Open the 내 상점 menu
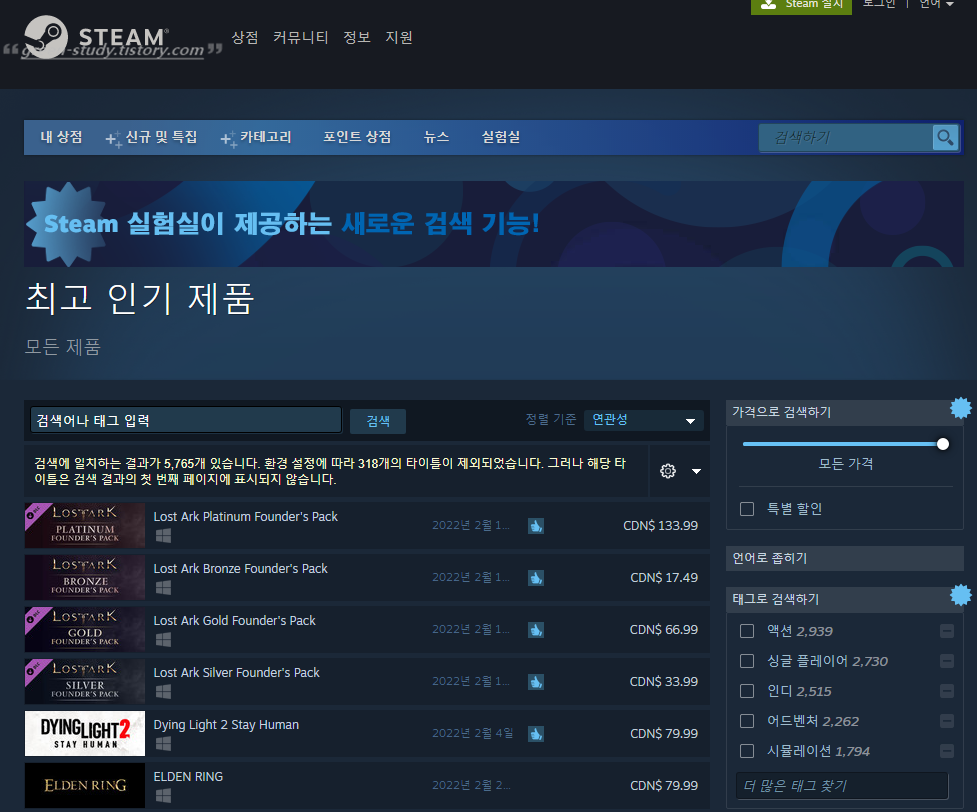 61,137
